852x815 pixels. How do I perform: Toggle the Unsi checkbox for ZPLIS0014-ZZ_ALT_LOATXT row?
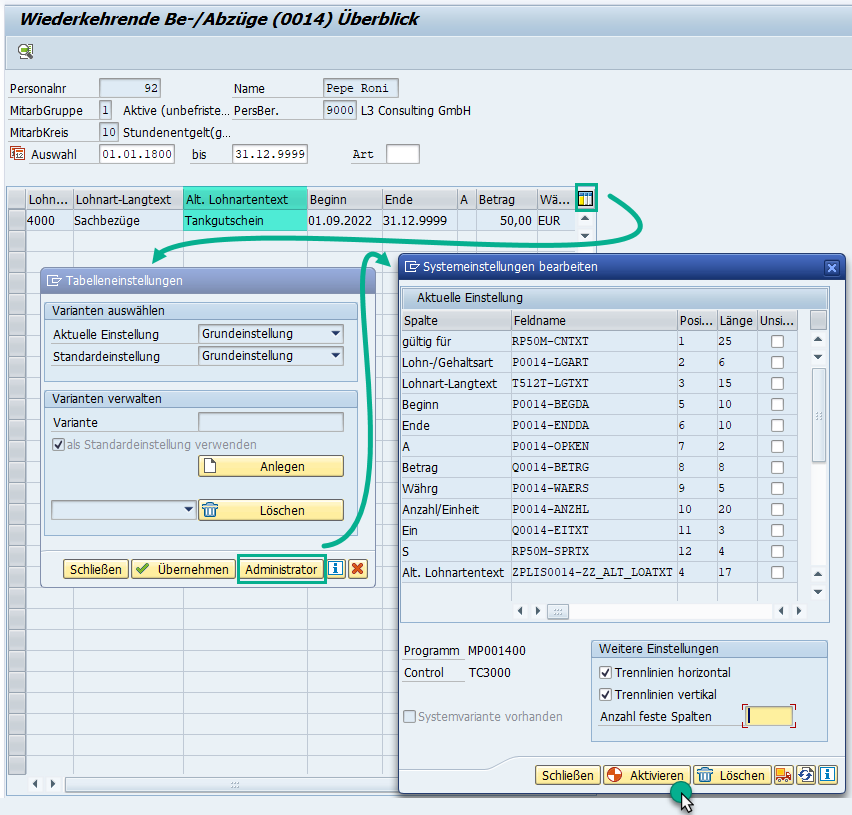click(778, 573)
